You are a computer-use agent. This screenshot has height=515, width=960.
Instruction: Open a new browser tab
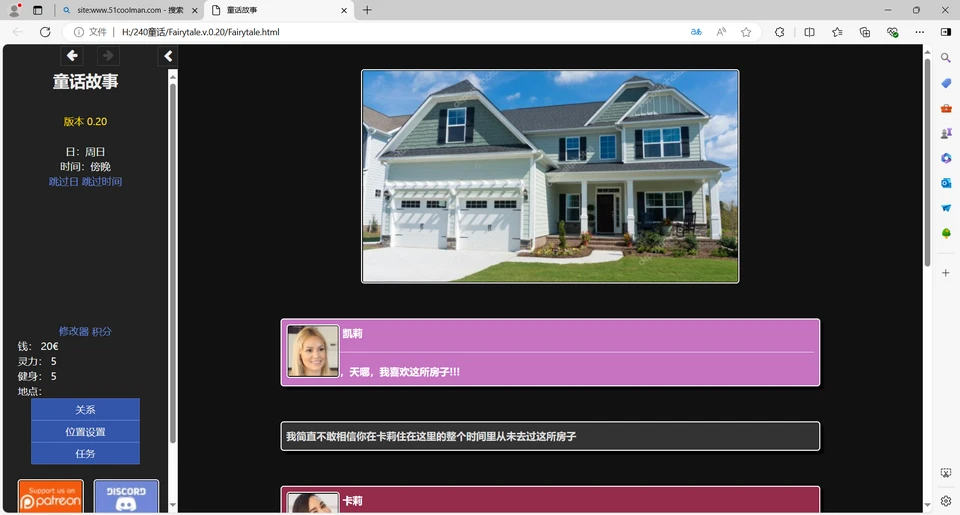[367, 10]
